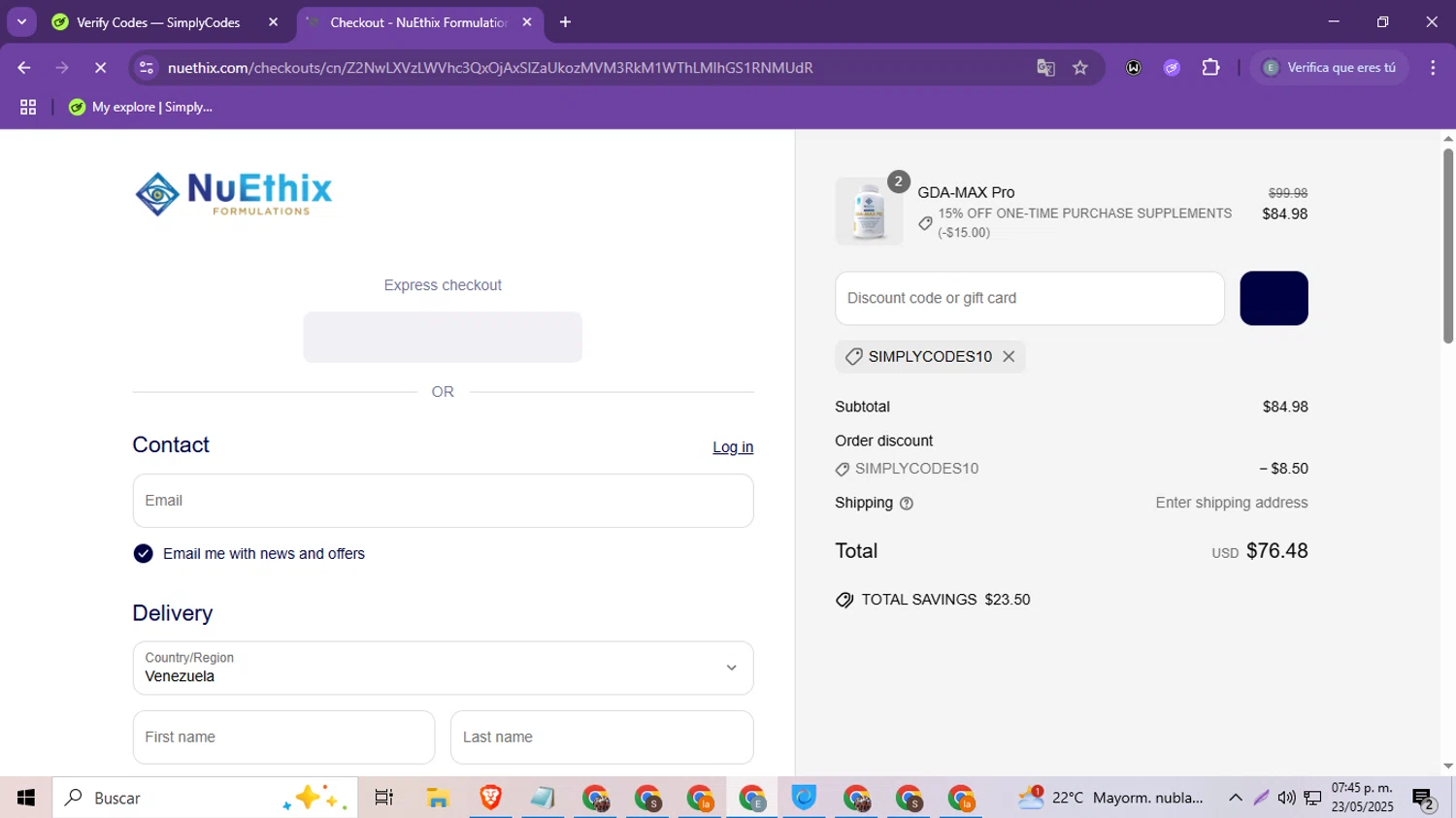
Task: Open clock showing 07:45 p. m.
Action: pos(1362,798)
